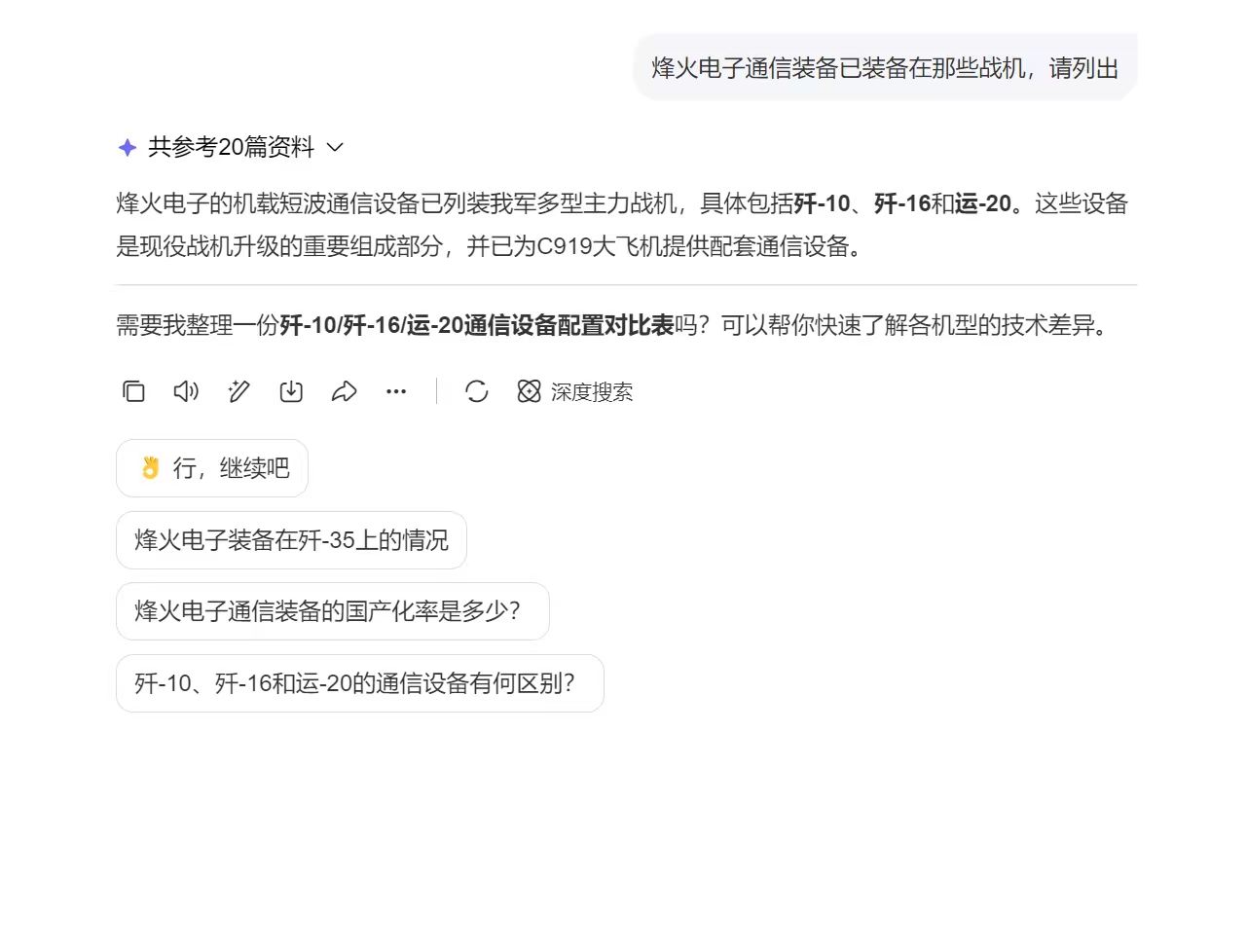The width and height of the screenshot is (1247, 952).
Task: Click the user question message bubble
Action: (885, 67)
